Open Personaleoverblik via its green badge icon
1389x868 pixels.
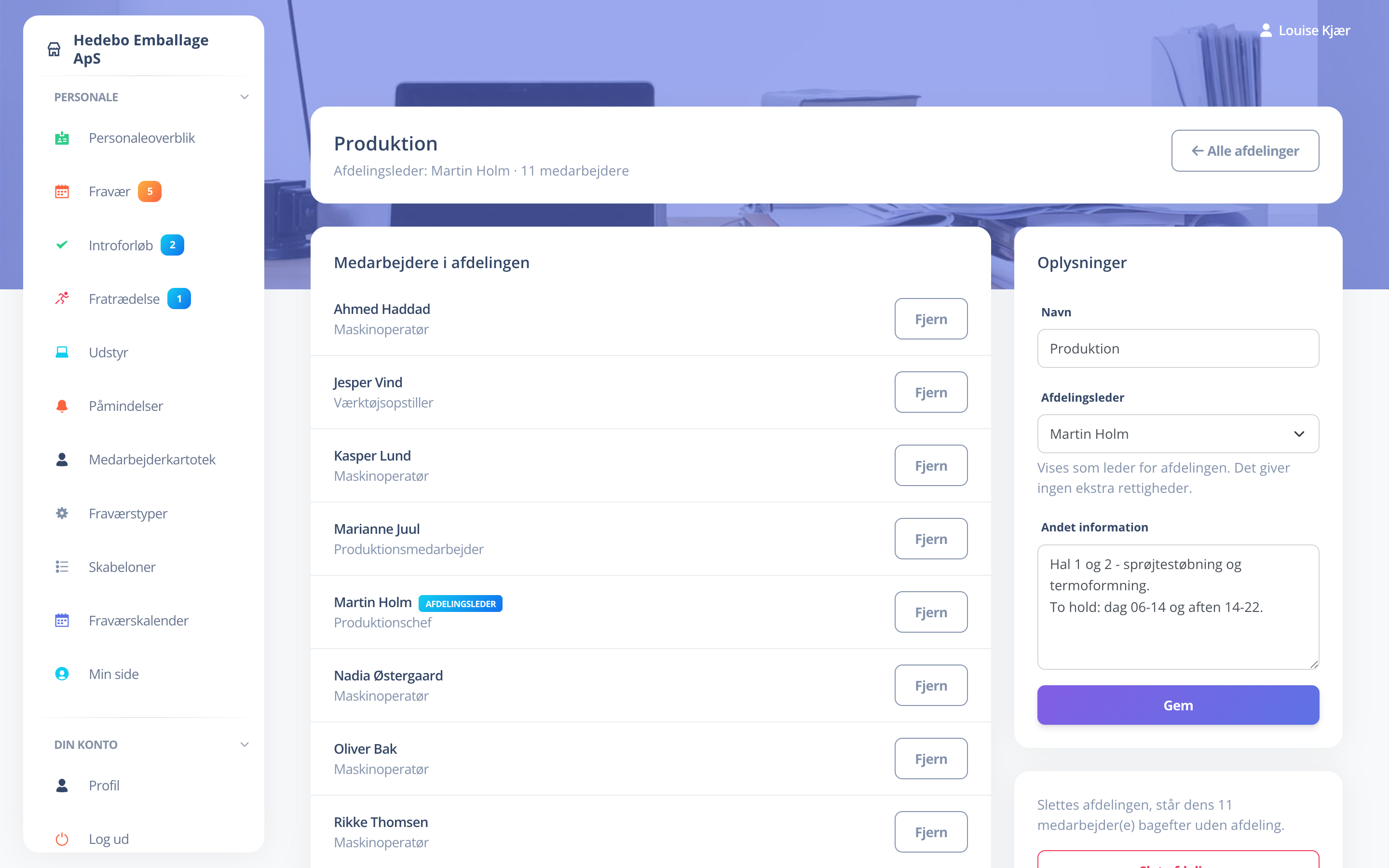62,138
